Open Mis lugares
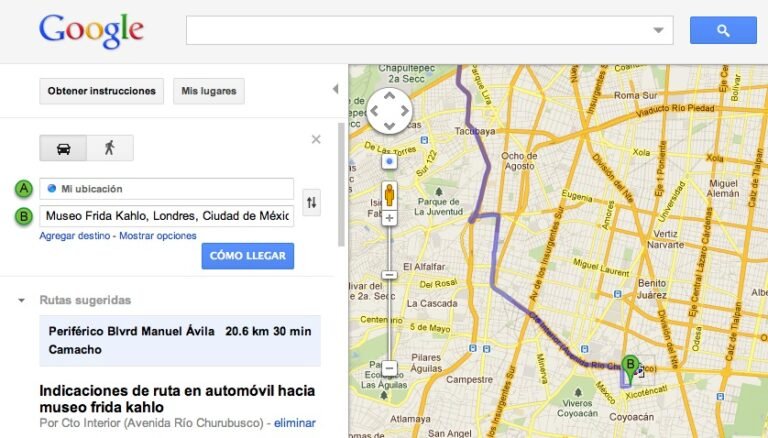The height and width of the screenshot is (438, 768). 209,91
